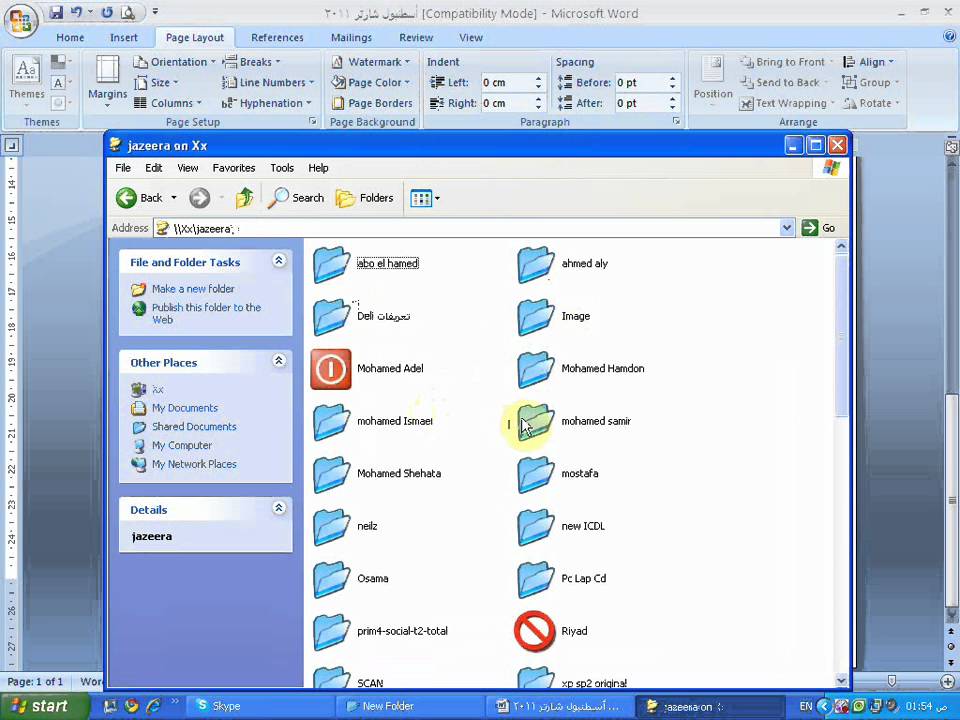Open Word's Hyphenation dropdown
960x720 pixels.
coord(267,103)
